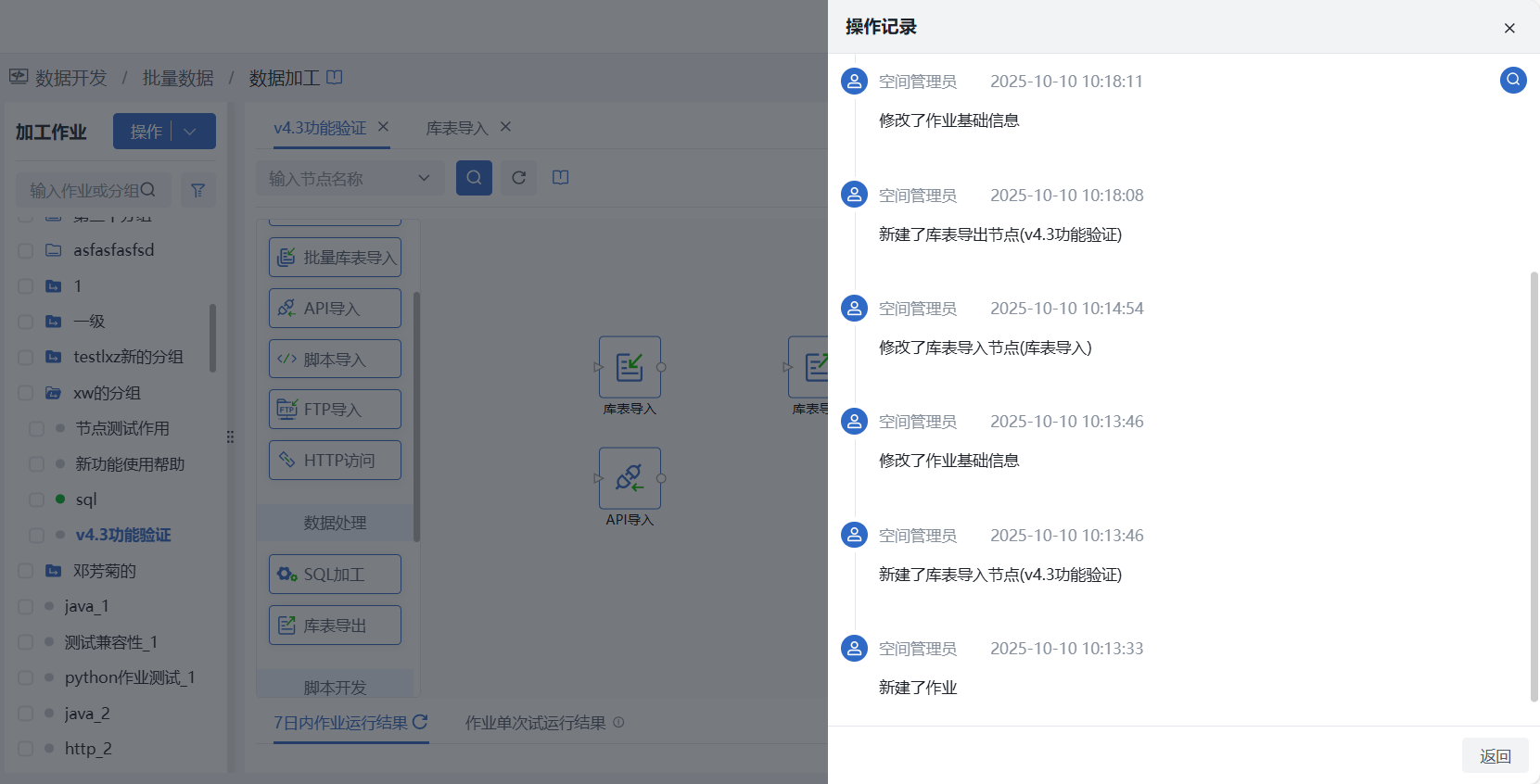Click the 库表导入 node on canvas

coord(630,368)
